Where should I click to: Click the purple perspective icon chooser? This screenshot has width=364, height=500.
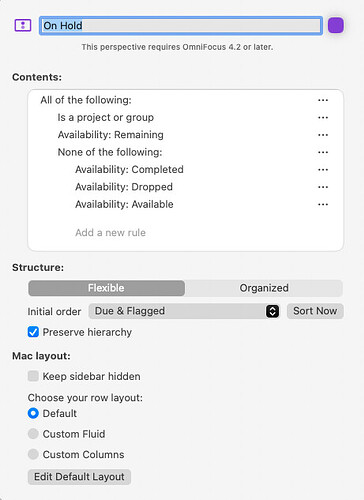point(23,25)
